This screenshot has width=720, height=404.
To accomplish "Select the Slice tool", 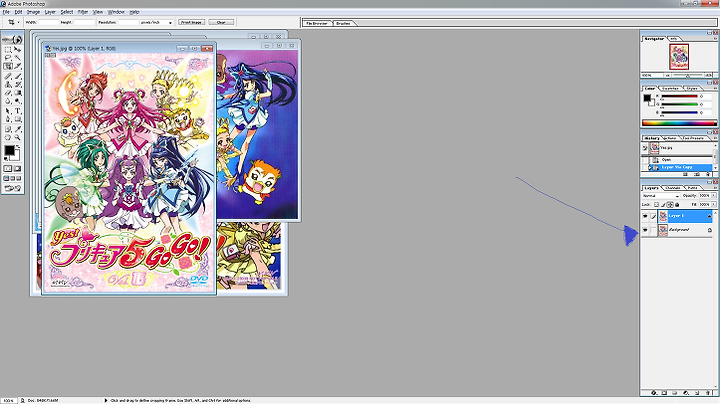I will [18, 66].
